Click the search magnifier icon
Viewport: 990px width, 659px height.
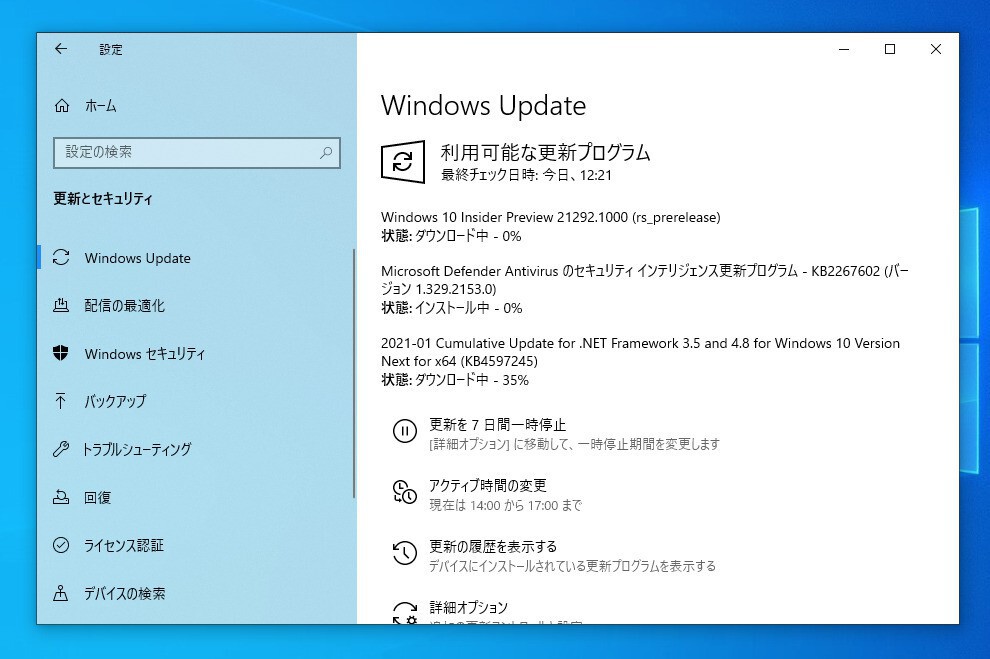(x=326, y=152)
